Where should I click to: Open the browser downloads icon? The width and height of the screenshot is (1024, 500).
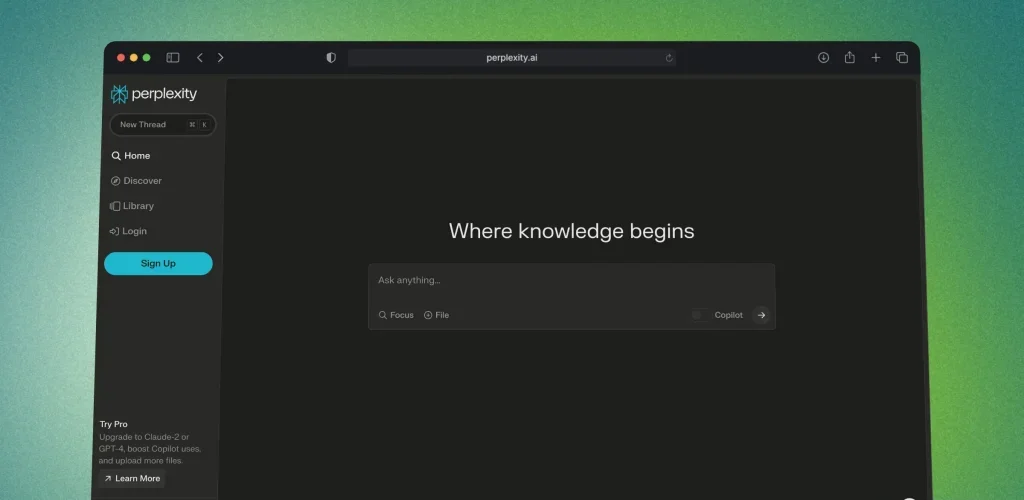[x=823, y=58]
